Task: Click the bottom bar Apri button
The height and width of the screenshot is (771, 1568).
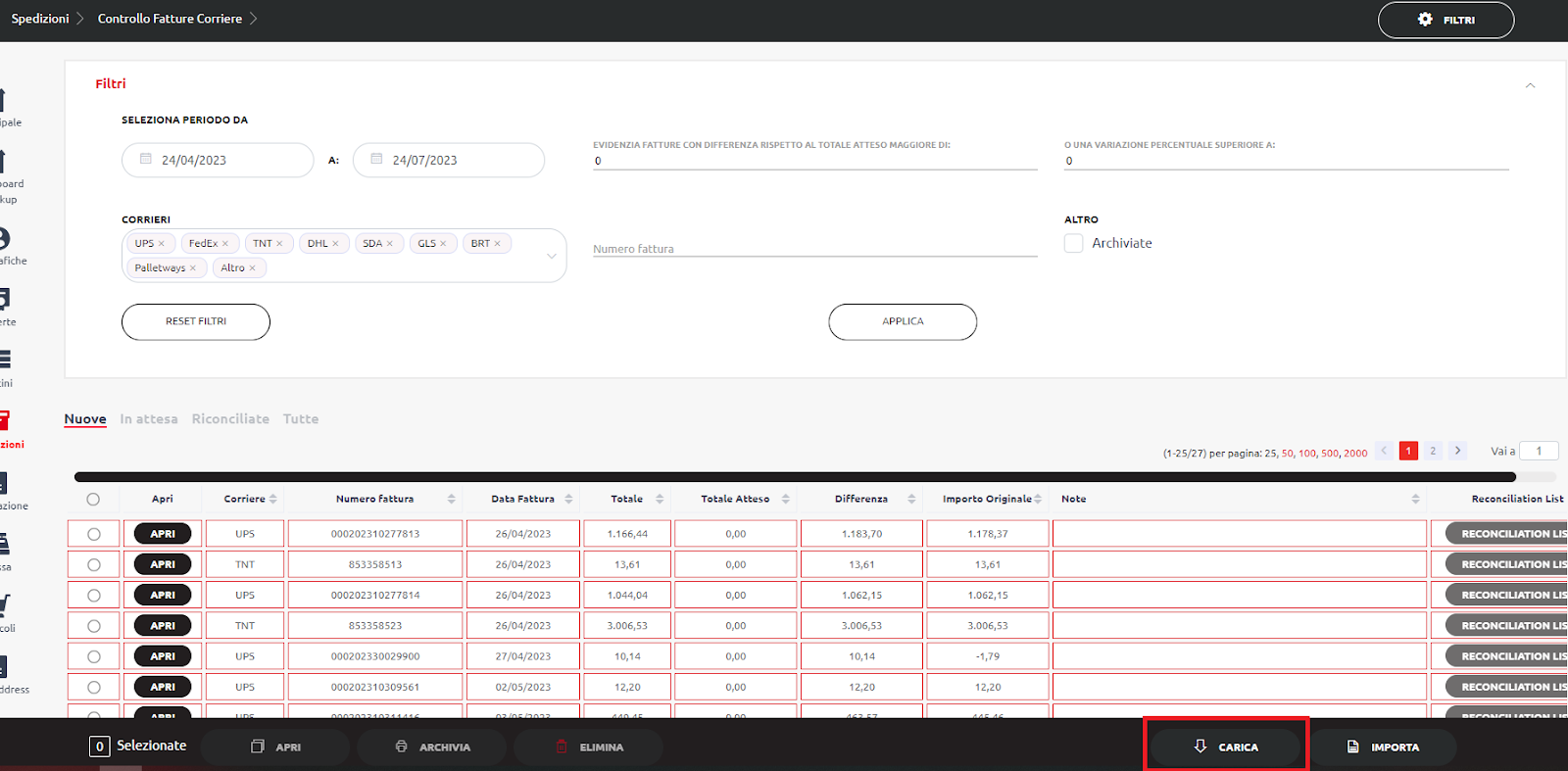Action: coord(275,747)
